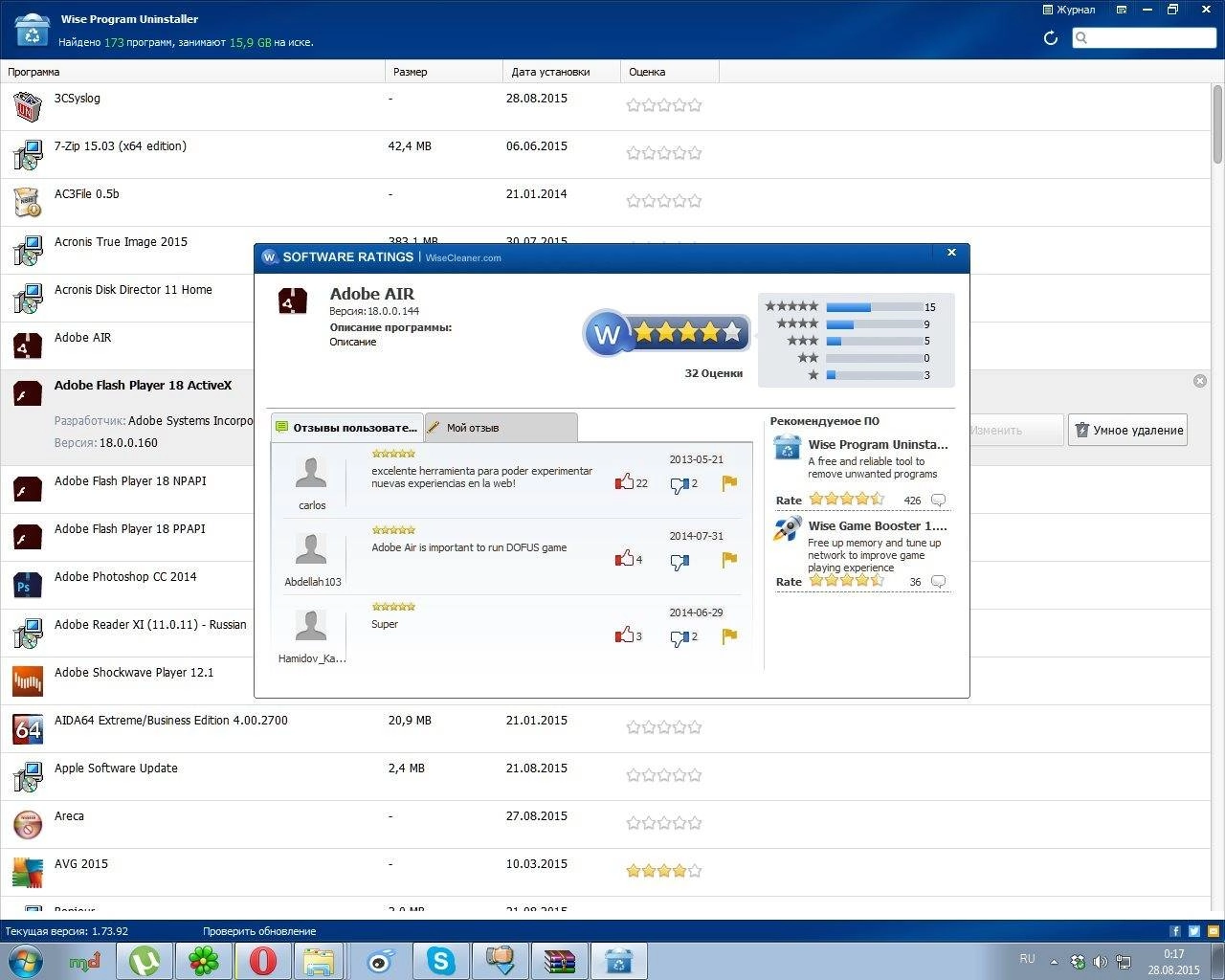1225x980 pixels.
Task: Click the vertical scrollbar of the program list
Action: [1217, 124]
